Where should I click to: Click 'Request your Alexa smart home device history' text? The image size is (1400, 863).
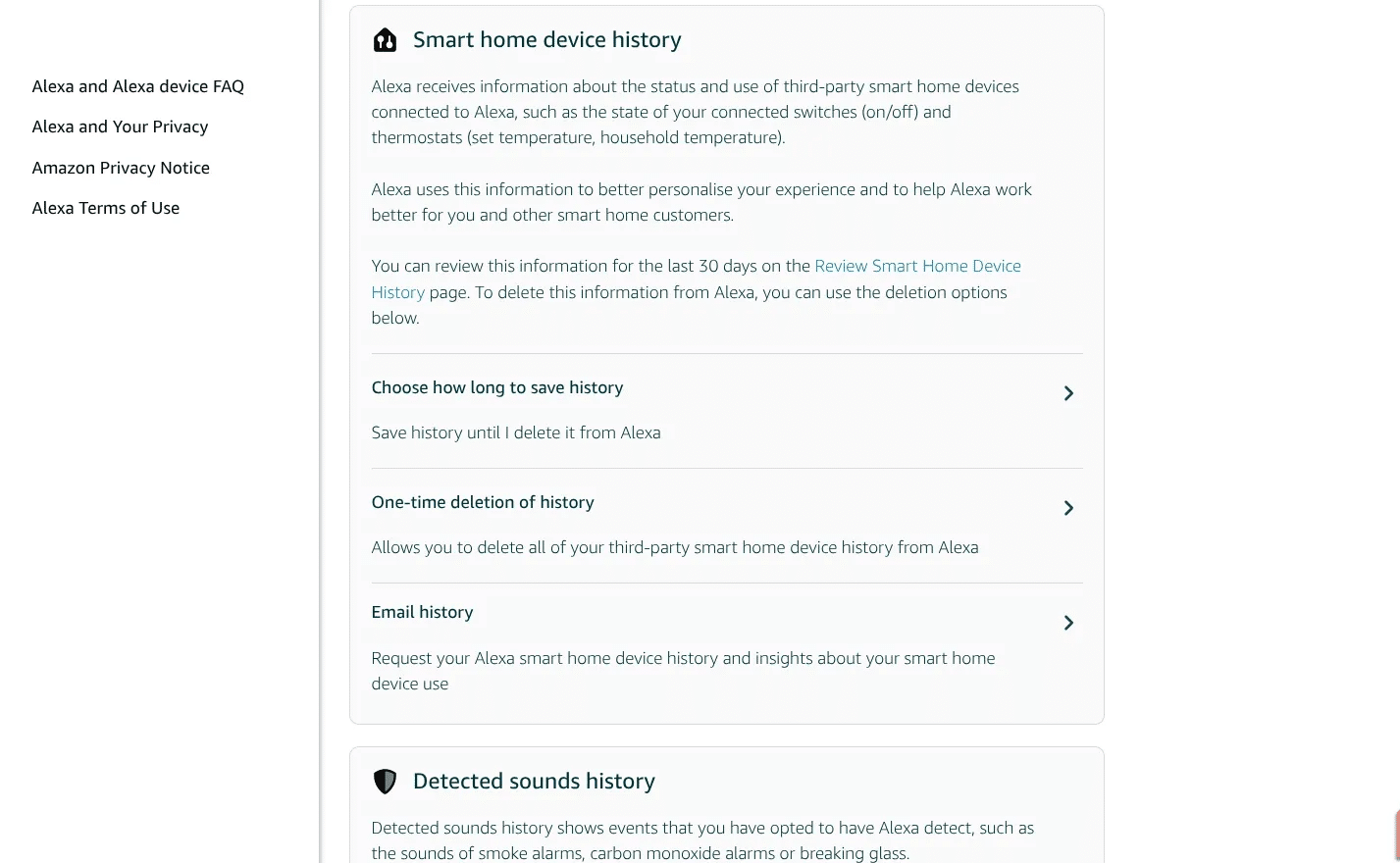[683, 658]
